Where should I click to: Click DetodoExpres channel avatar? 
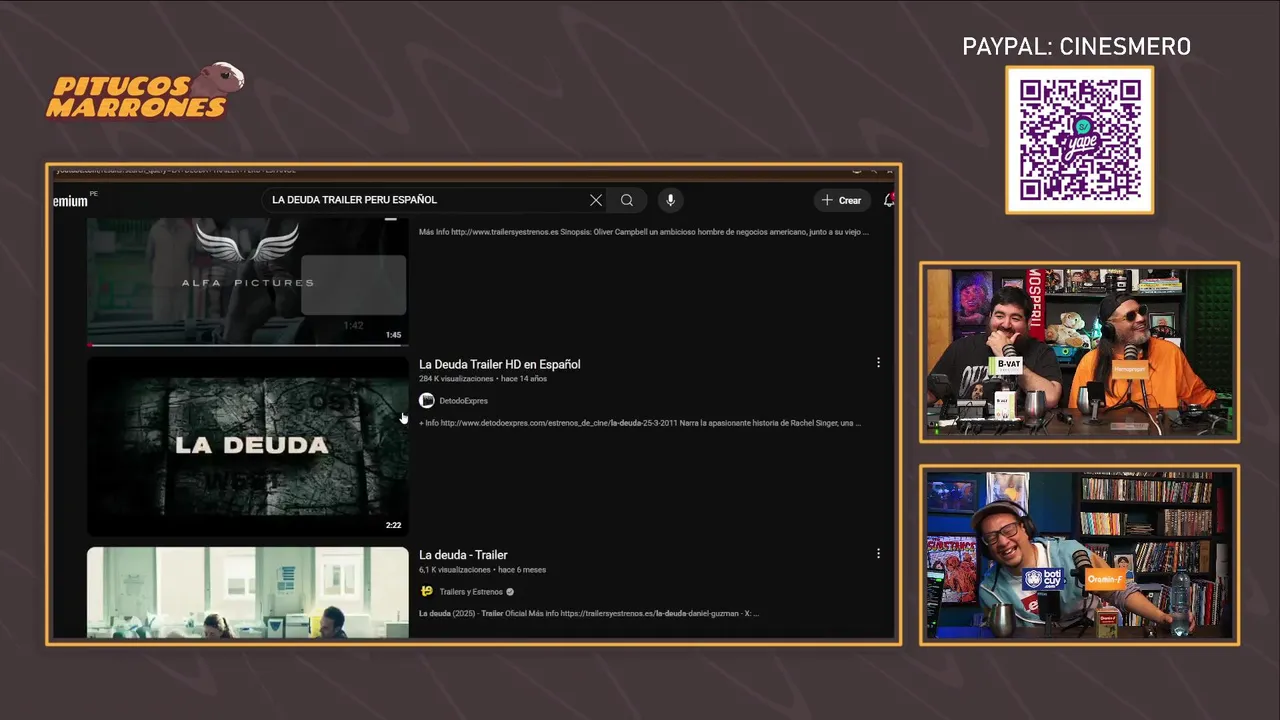pyautogui.click(x=427, y=401)
